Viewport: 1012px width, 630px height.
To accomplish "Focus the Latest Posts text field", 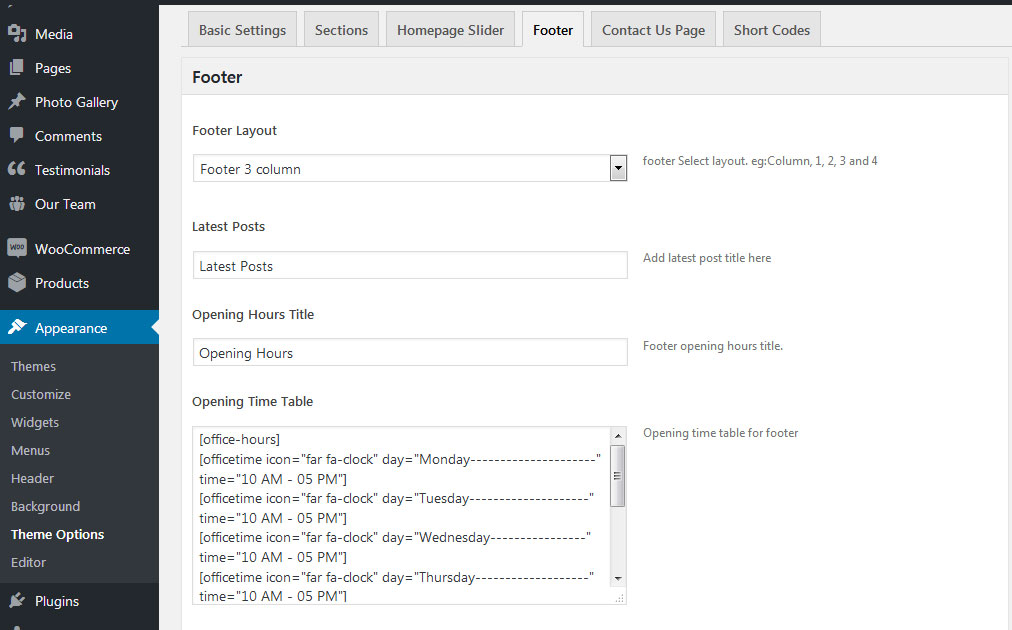I will (410, 265).
